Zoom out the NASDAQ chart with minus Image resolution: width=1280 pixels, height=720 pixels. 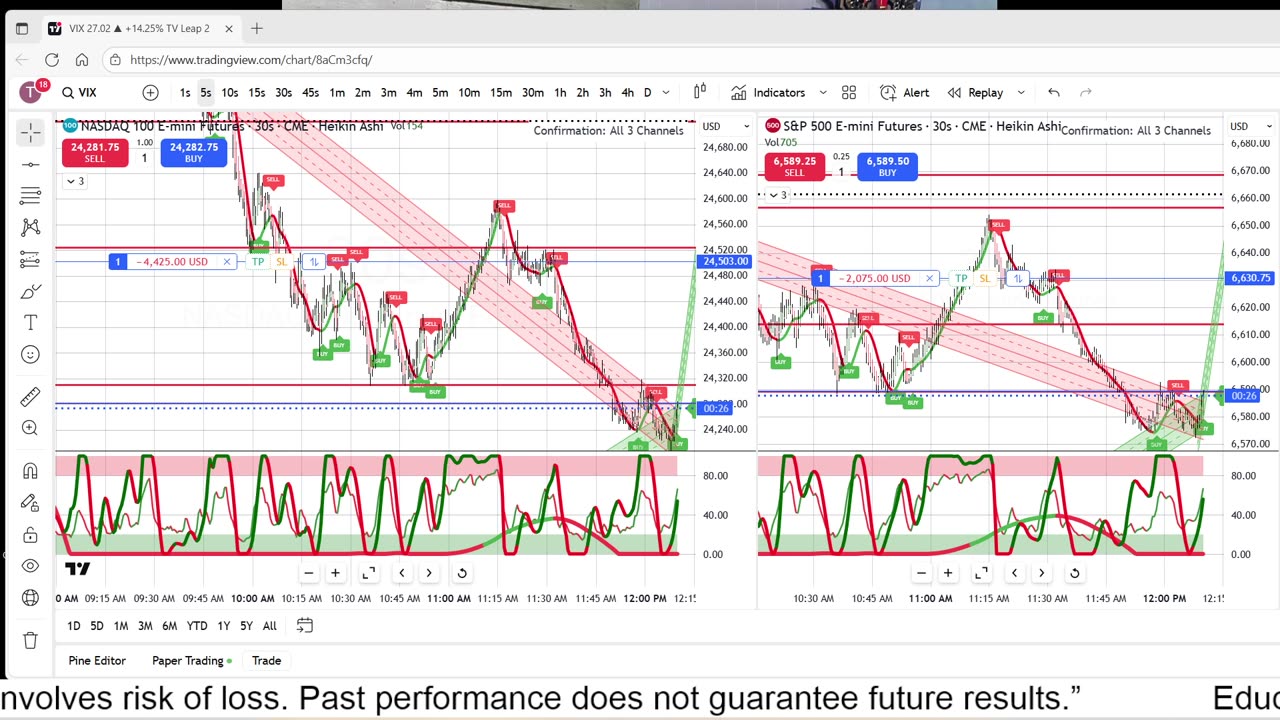(309, 573)
